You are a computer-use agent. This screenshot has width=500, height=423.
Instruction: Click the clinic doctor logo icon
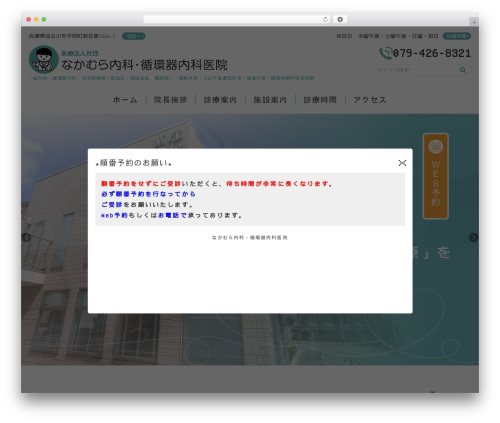pyautogui.click(x=44, y=59)
